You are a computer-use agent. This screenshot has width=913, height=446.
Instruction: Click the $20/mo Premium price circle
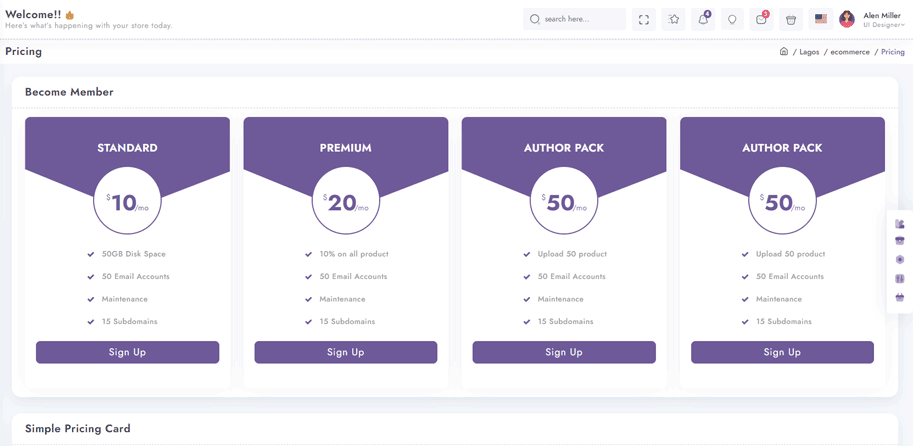pos(346,201)
